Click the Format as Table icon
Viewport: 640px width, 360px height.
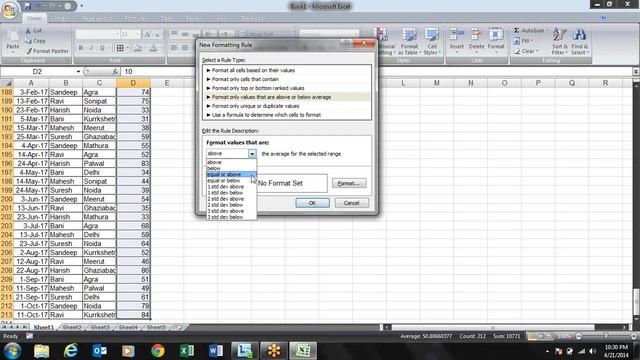[x=409, y=41]
